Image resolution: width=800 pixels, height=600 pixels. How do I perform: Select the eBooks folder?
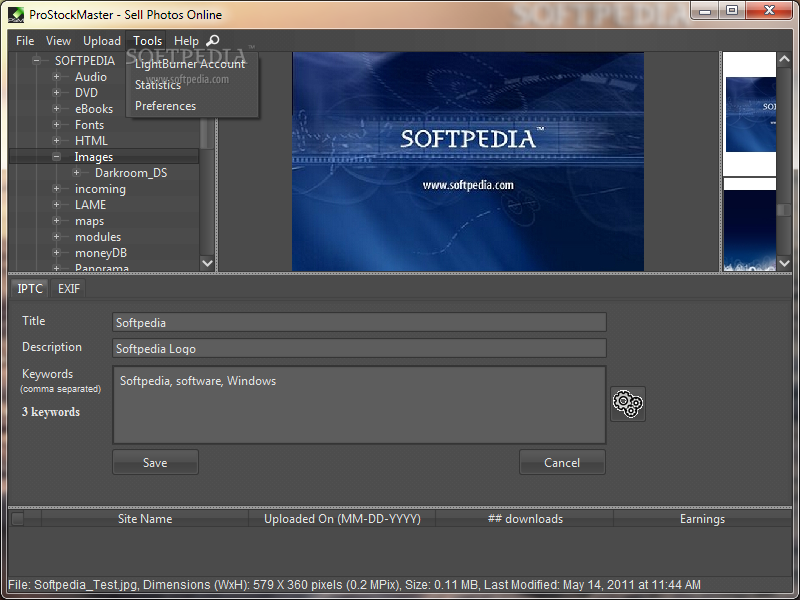[x=94, y=109]
